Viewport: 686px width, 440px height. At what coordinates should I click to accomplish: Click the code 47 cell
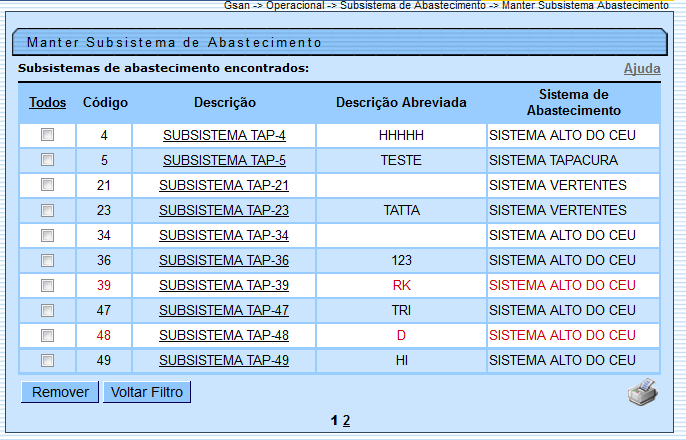104,310
